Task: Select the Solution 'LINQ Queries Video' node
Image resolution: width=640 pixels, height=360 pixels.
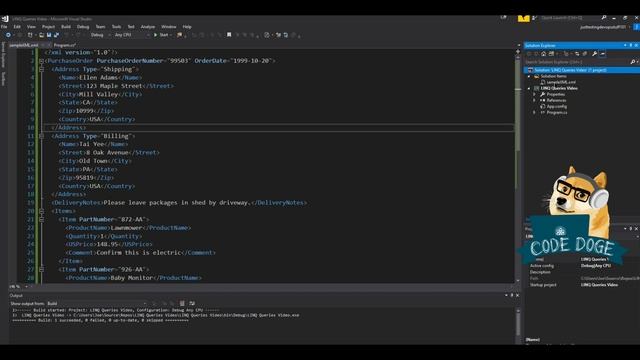Action: 582,70
